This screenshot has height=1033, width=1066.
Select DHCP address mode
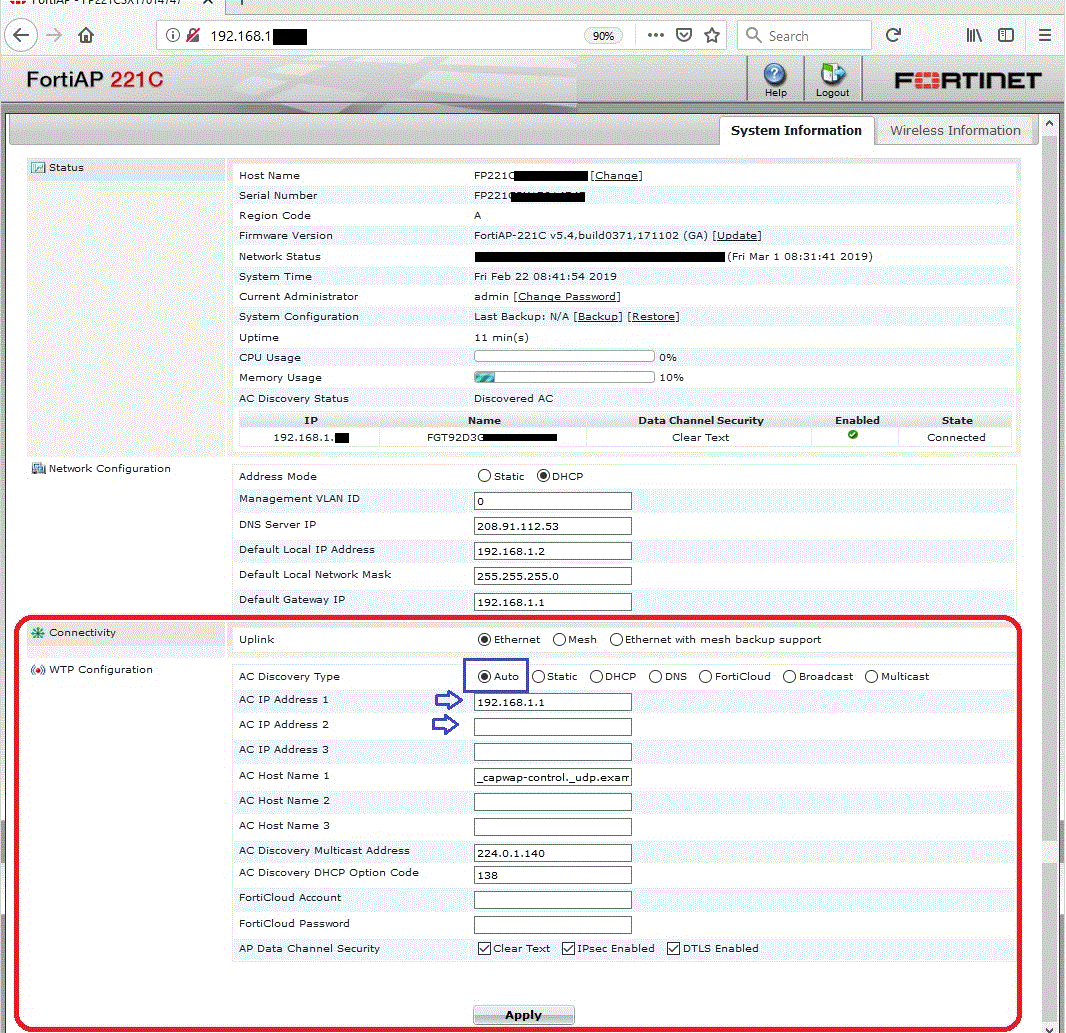point(543,476)
